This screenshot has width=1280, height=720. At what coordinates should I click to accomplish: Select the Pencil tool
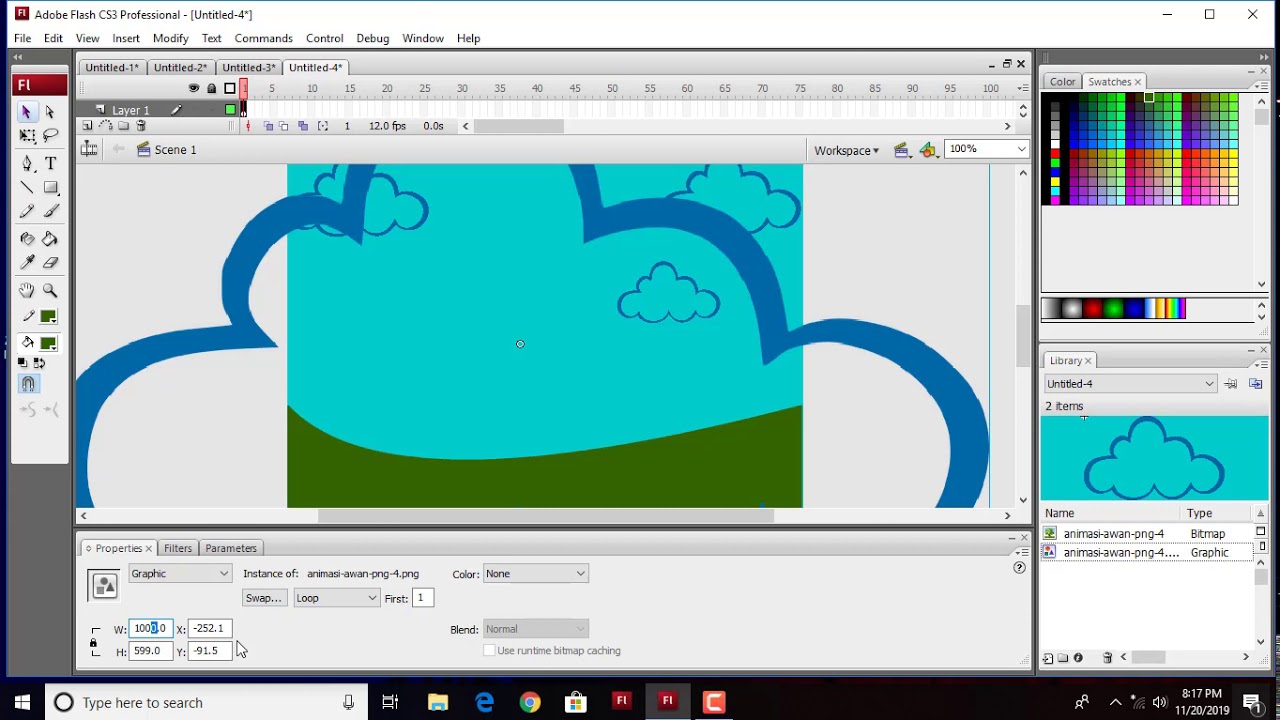tap(27, 211)
